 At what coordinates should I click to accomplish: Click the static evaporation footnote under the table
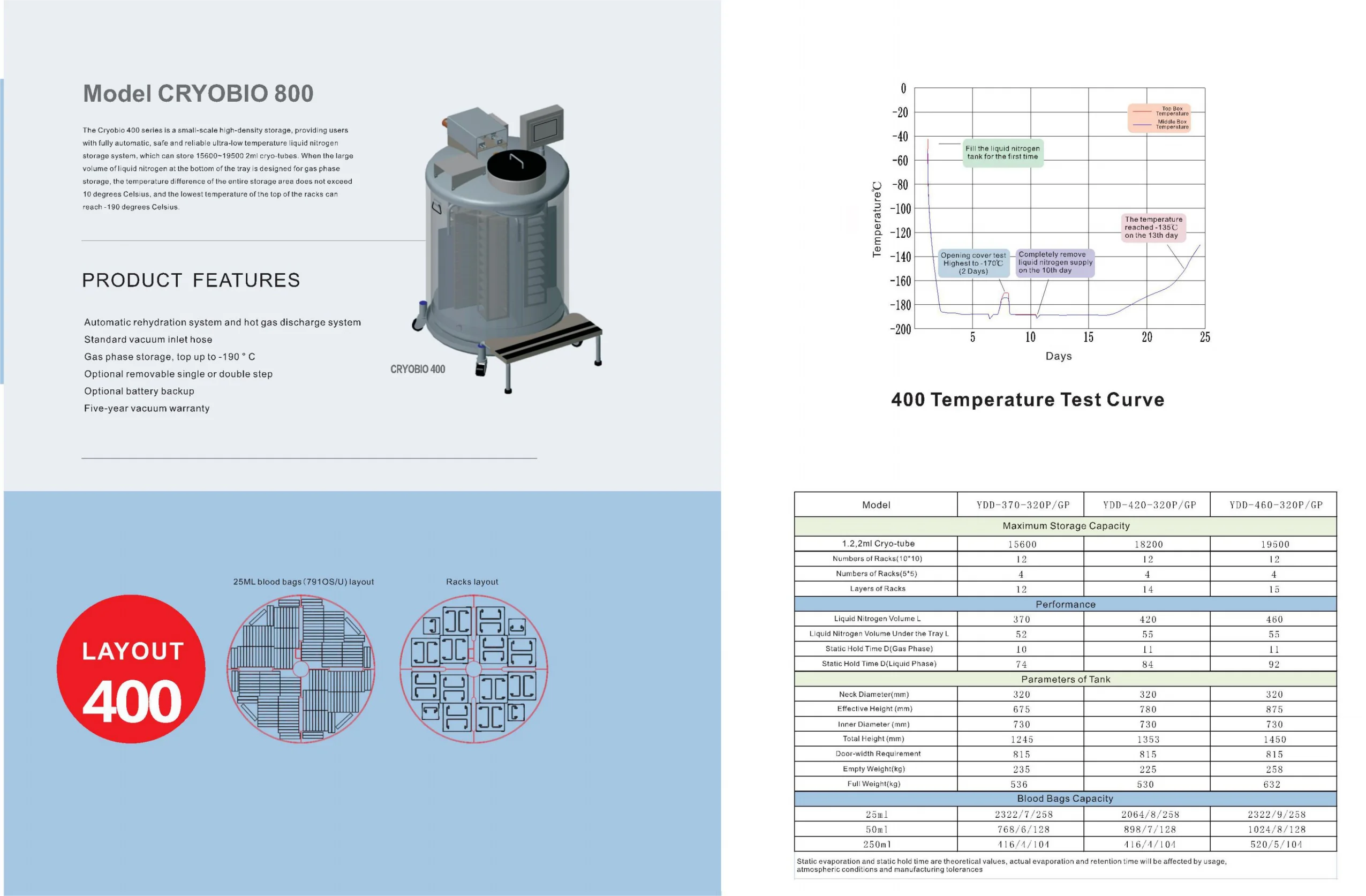tap(1012, 865)
